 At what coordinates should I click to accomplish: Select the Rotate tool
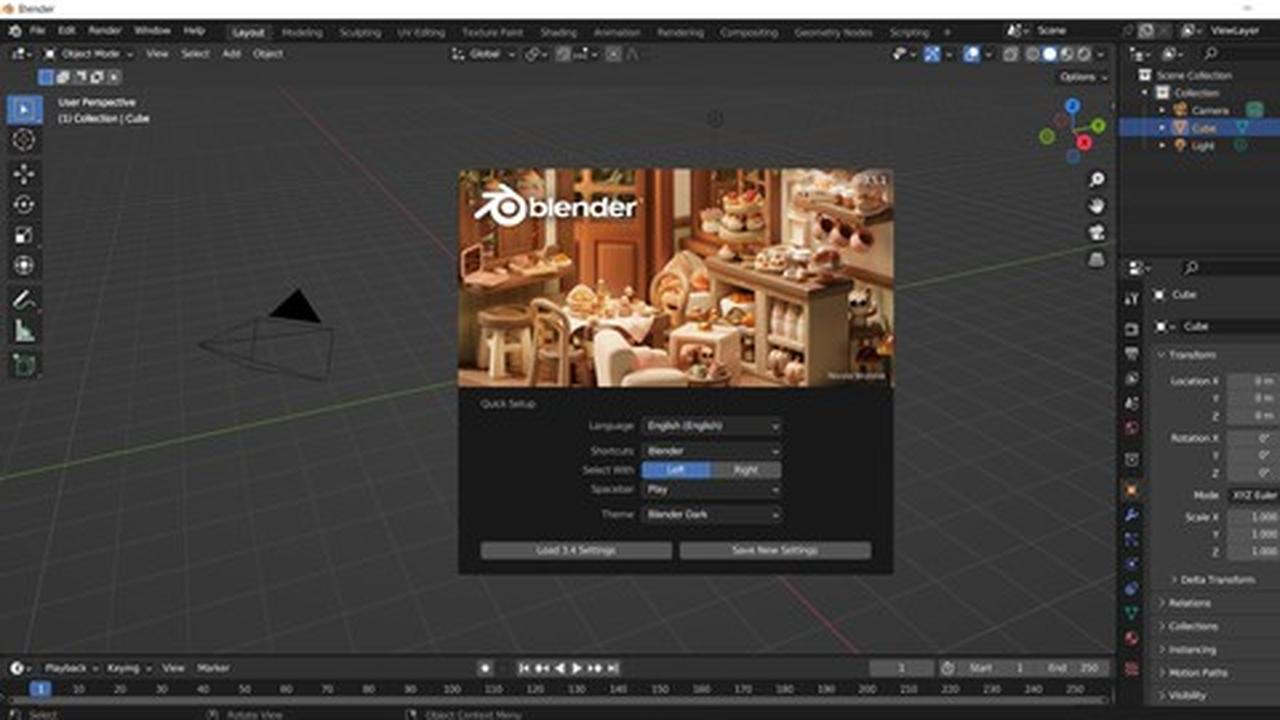22,205
